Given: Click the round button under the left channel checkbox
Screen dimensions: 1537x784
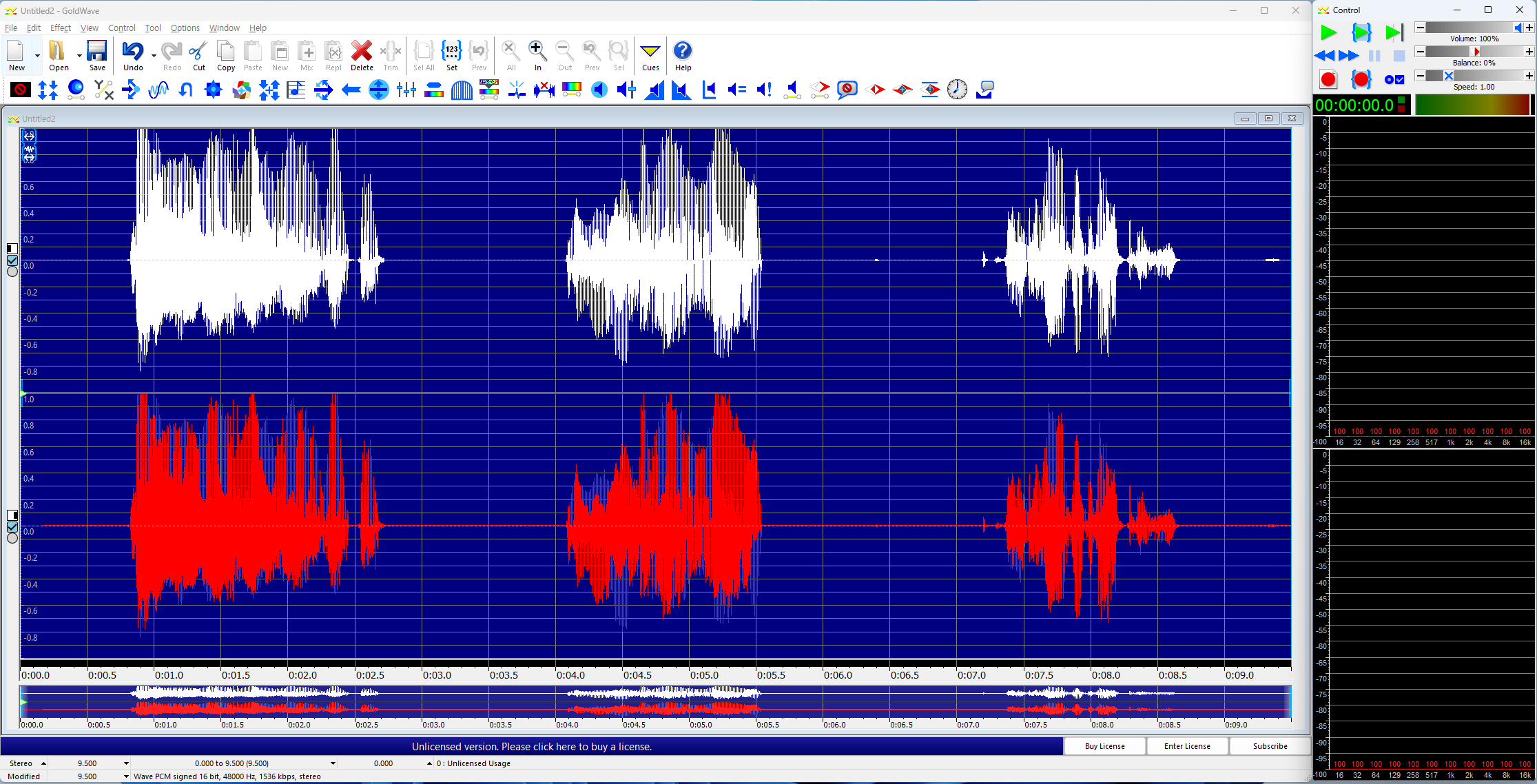Looking at the screenshot, I should [x=12, y=272].
